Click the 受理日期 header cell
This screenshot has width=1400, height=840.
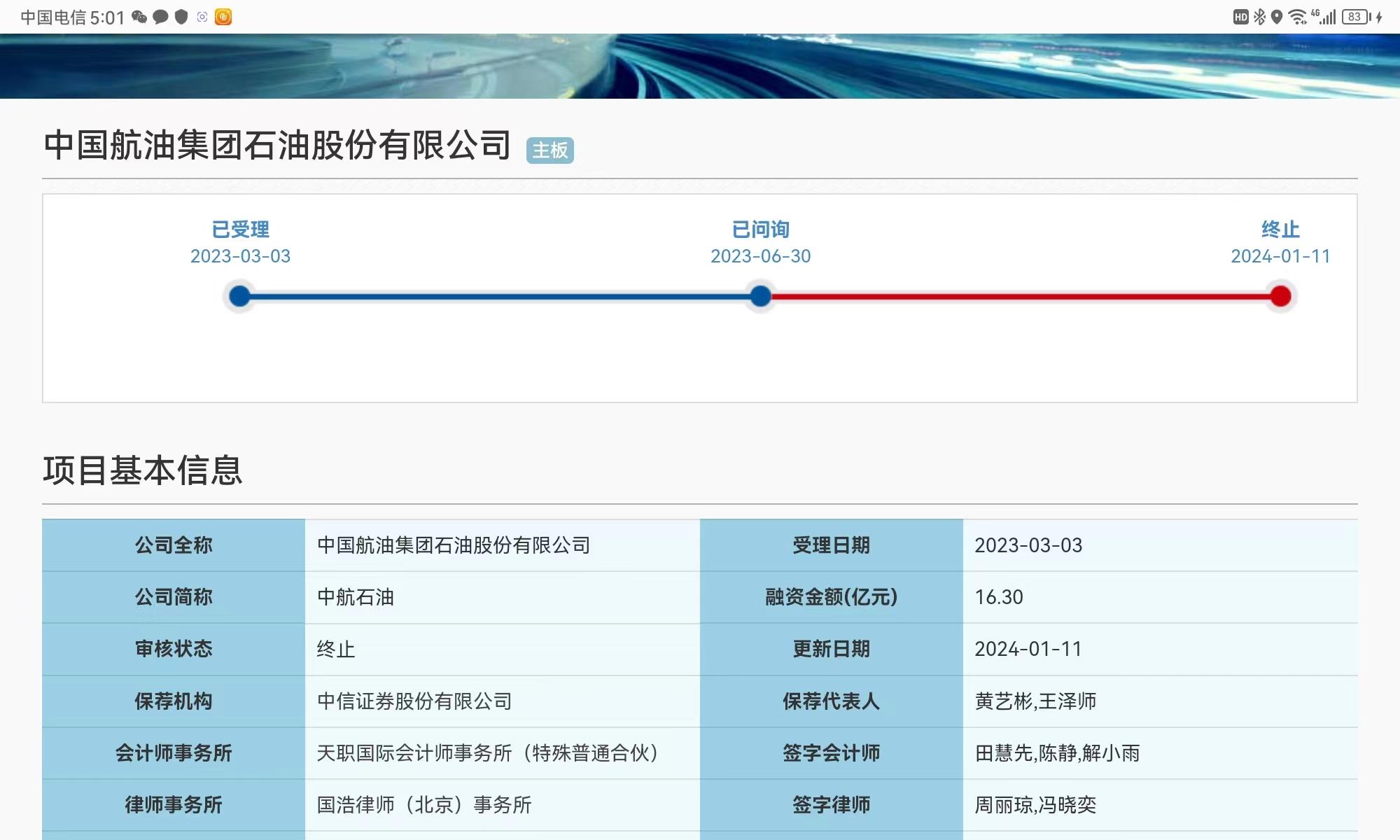(x=832, y=545)
